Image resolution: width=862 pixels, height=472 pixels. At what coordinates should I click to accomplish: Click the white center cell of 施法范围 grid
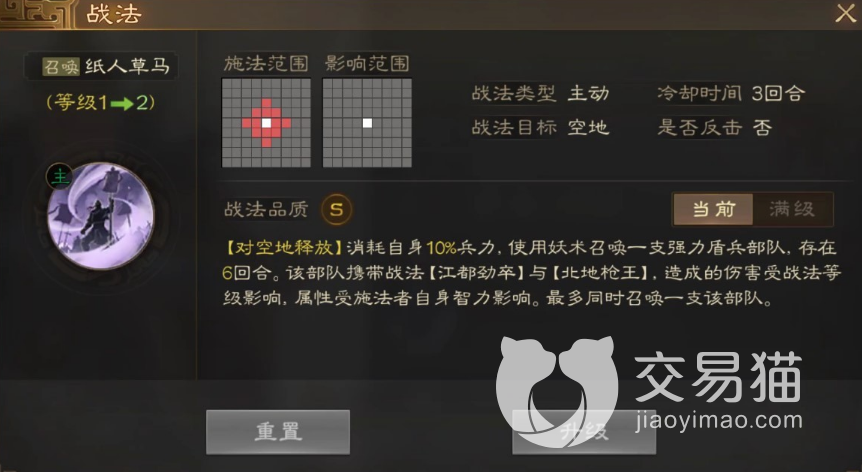267,123
